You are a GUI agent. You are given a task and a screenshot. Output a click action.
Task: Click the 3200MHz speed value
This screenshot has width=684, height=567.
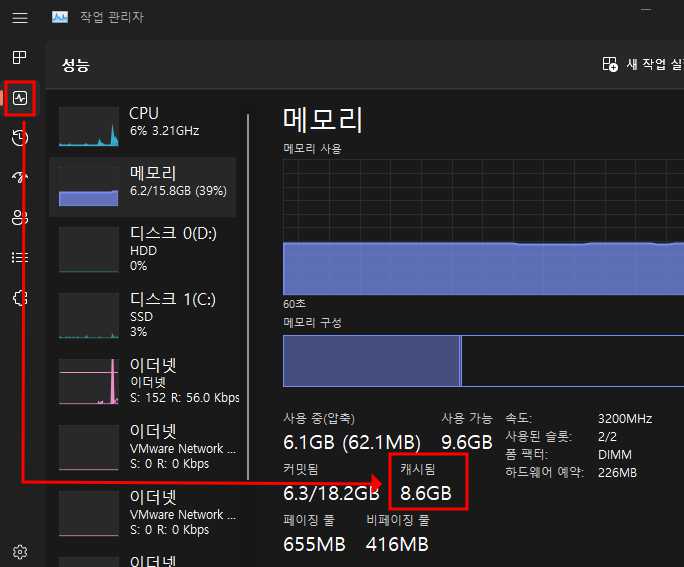pos(625,419)
